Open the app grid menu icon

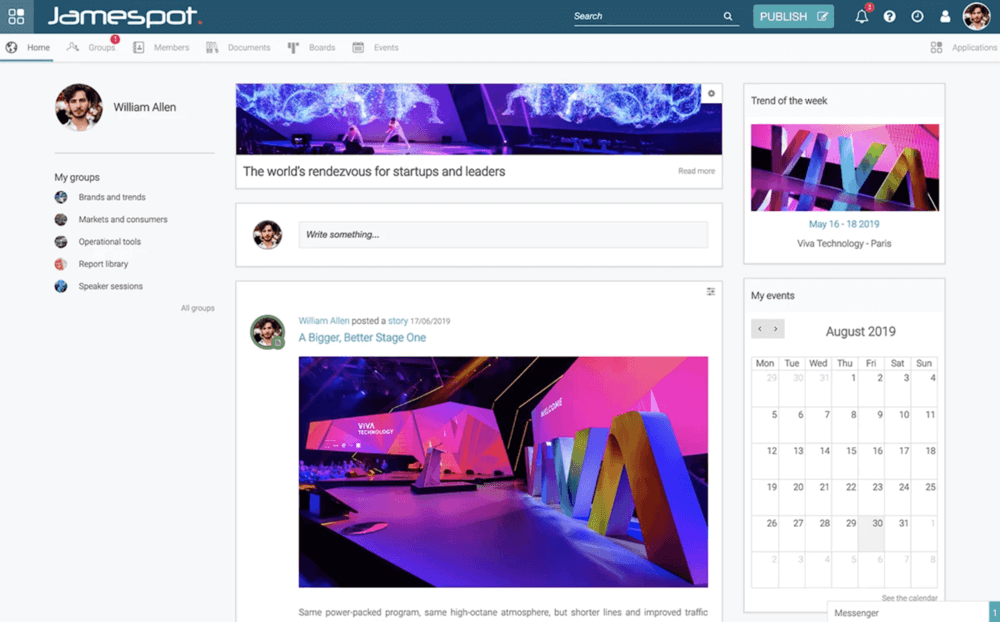[16, 16]
